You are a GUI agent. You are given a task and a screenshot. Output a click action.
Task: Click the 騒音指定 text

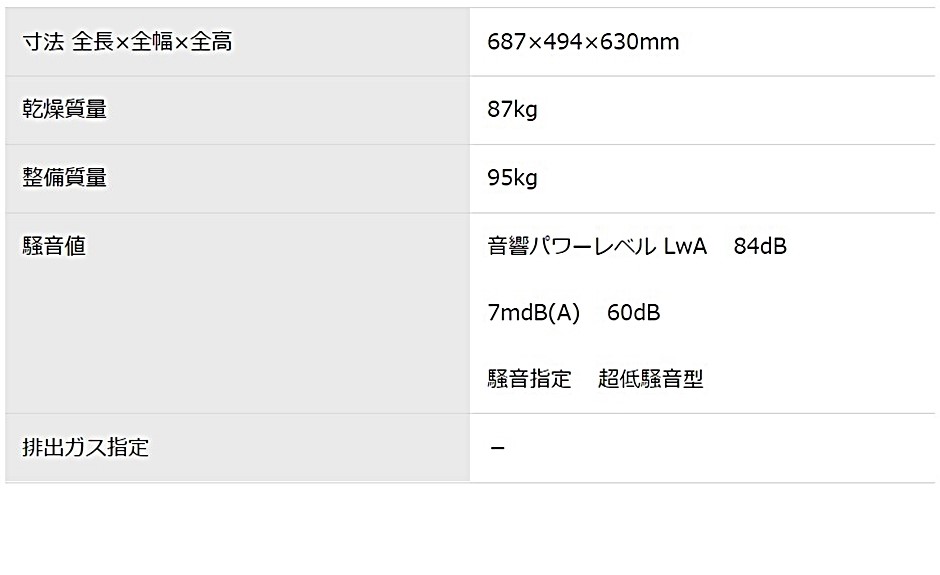click(529, 379)
